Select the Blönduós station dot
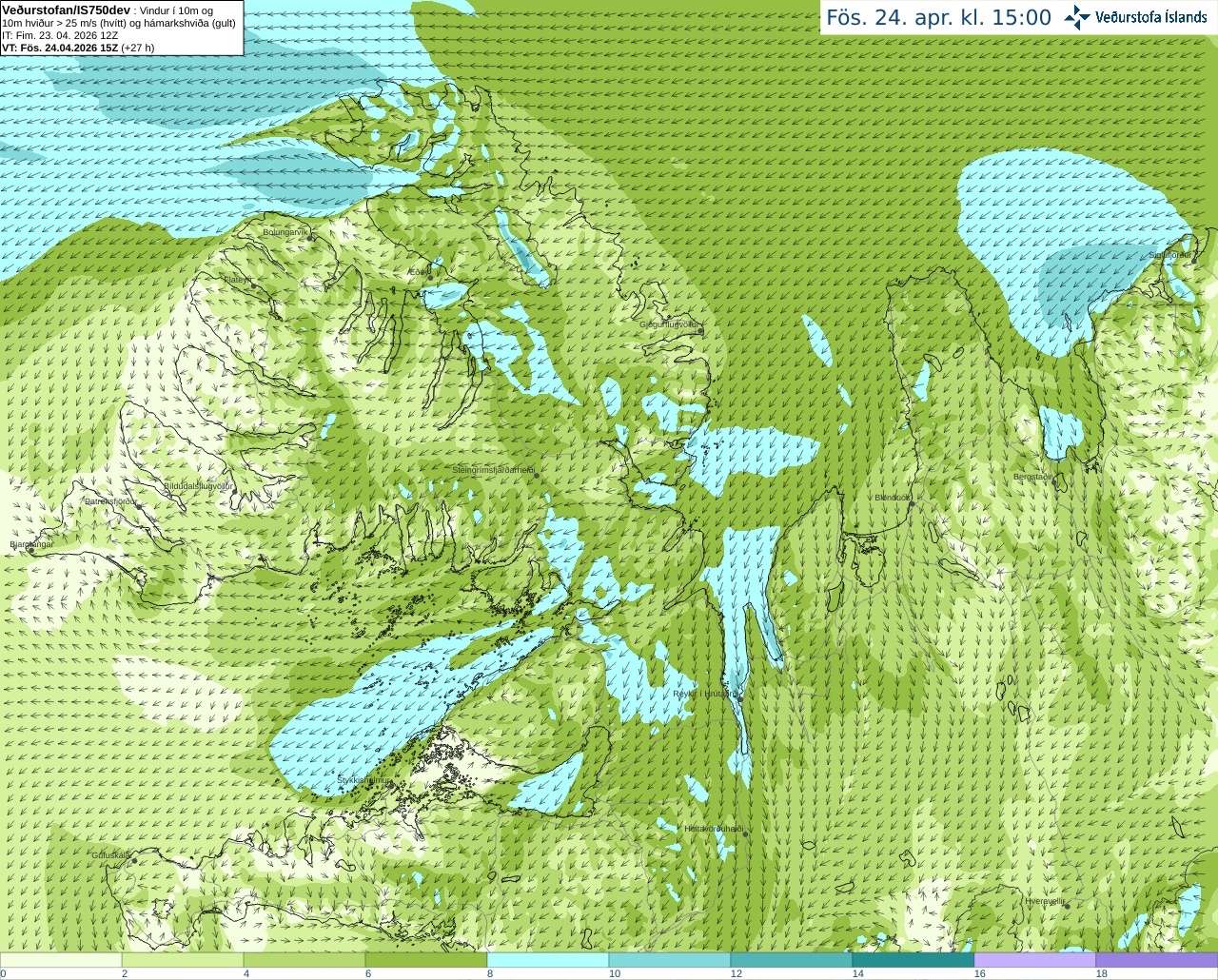Screen dimensions: 1218x980 tap(911, 504)
